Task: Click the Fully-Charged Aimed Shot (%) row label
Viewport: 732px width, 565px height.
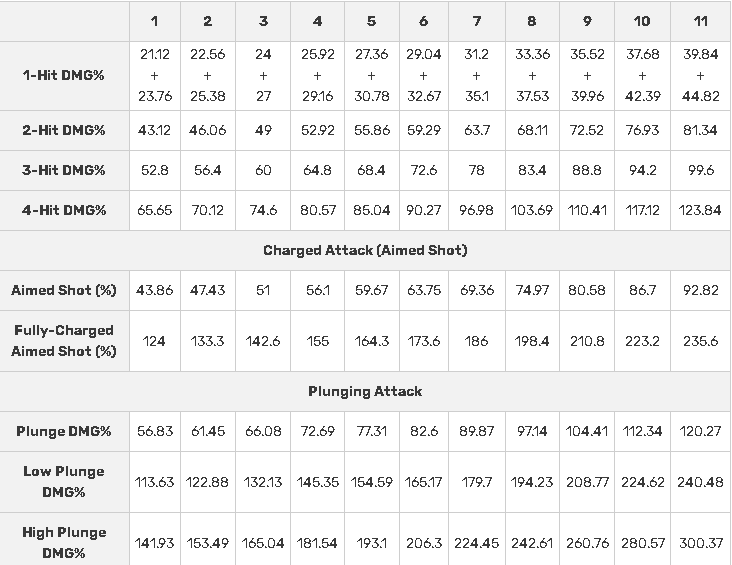Action: point(64,341)
